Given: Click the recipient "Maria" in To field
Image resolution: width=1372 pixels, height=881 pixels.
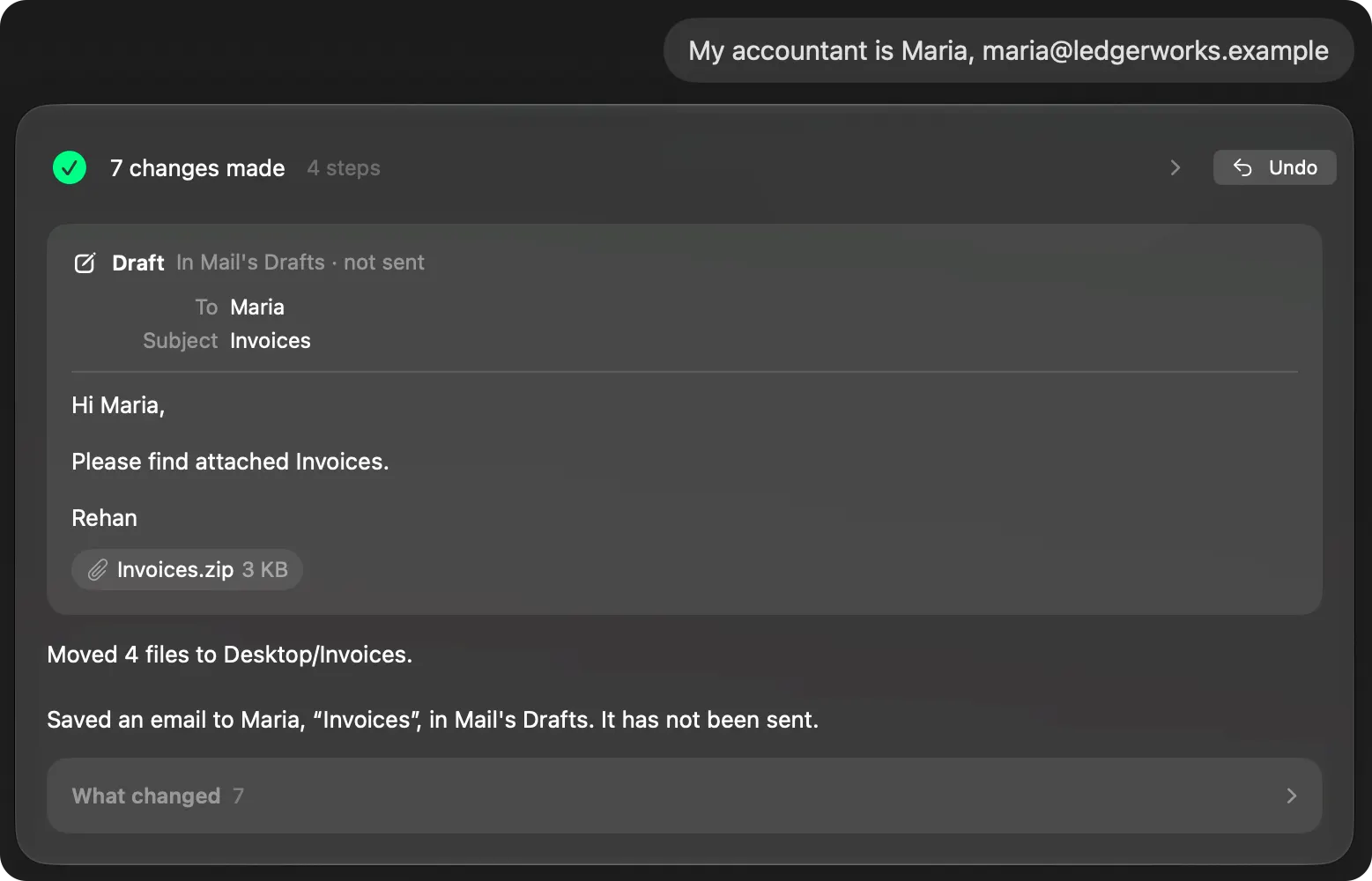Looking at the screenshot, I should 257,307.
